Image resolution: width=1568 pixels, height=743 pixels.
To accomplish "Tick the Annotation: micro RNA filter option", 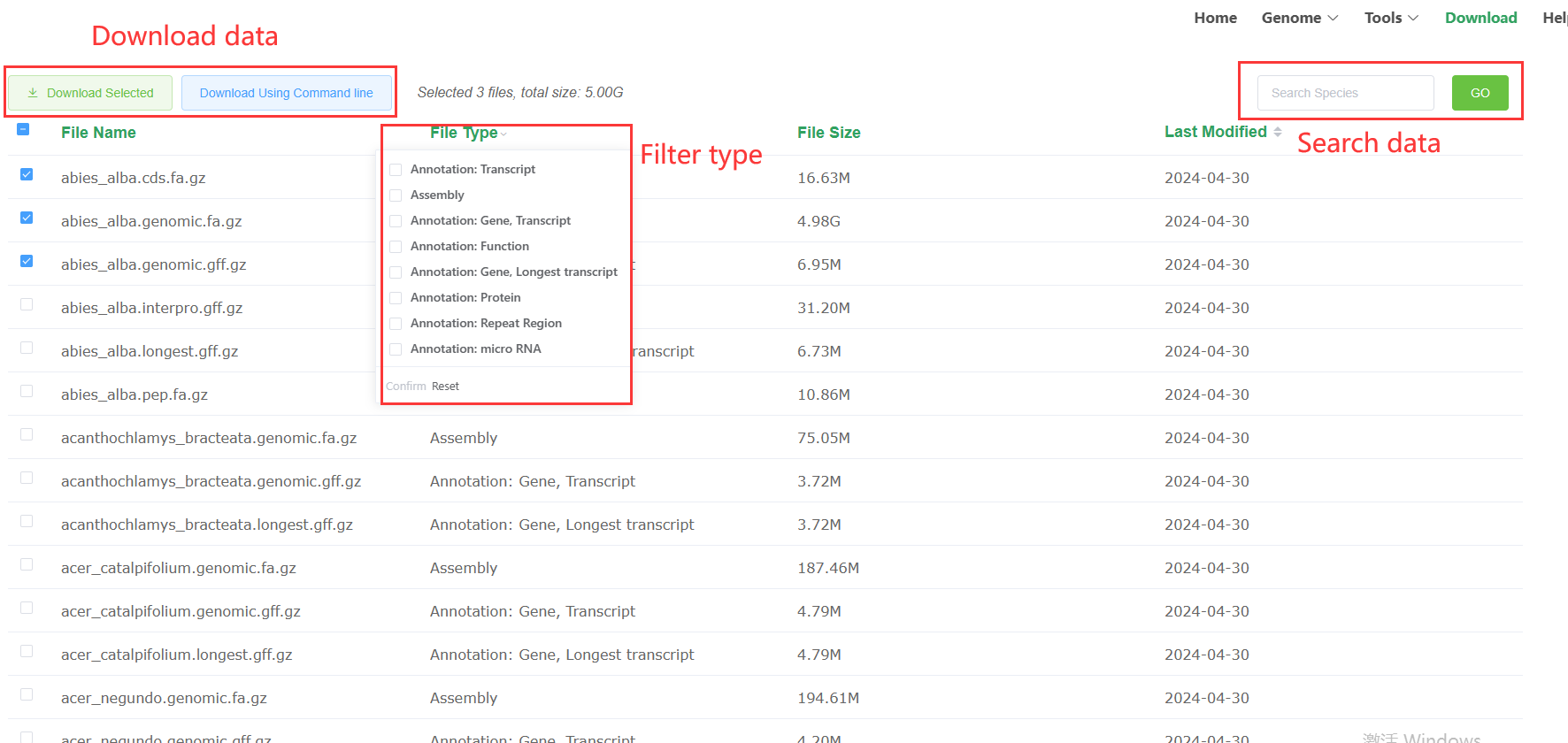I will pos(396,349).
